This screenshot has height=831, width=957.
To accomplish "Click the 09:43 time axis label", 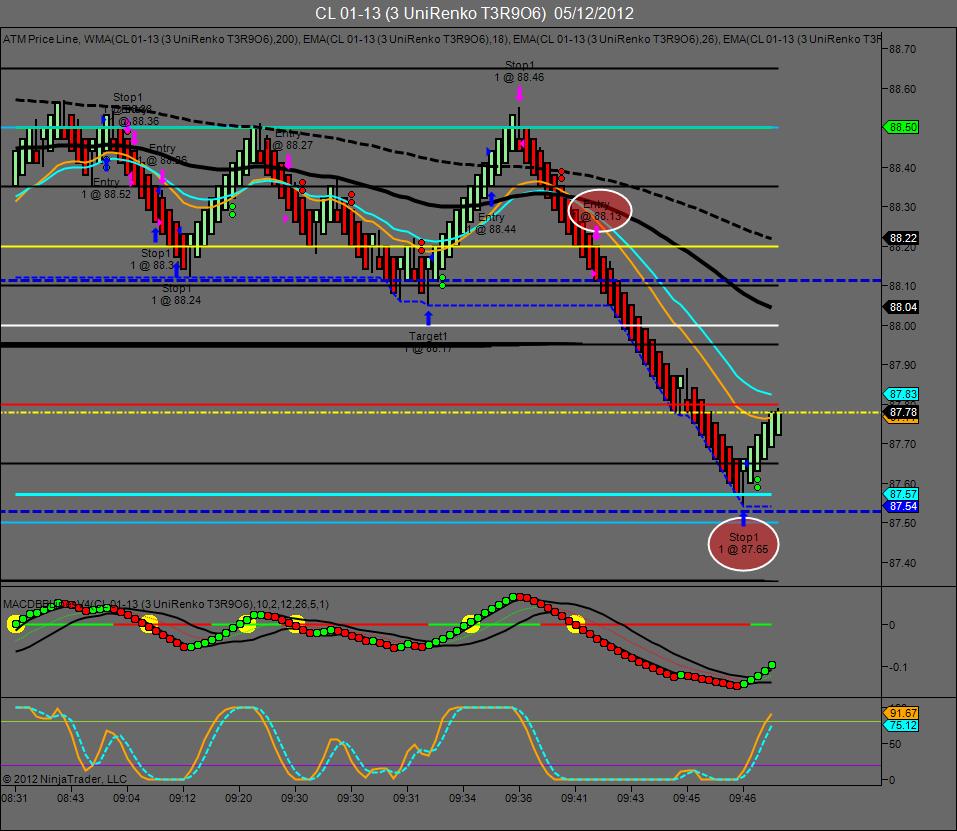I will 630,798.
